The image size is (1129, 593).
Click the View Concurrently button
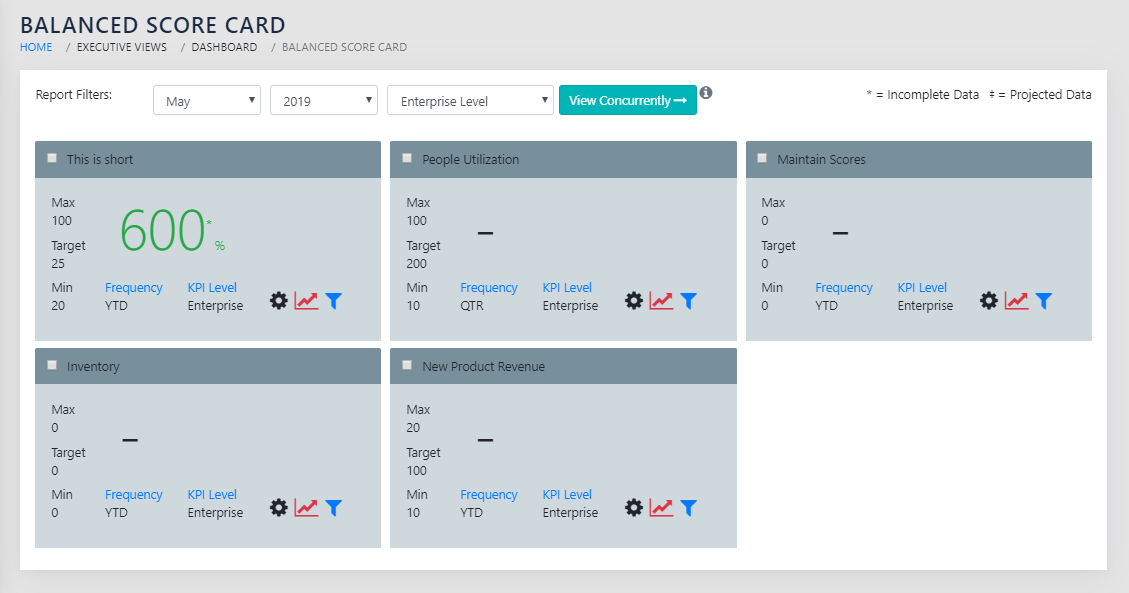click(627, 100)
